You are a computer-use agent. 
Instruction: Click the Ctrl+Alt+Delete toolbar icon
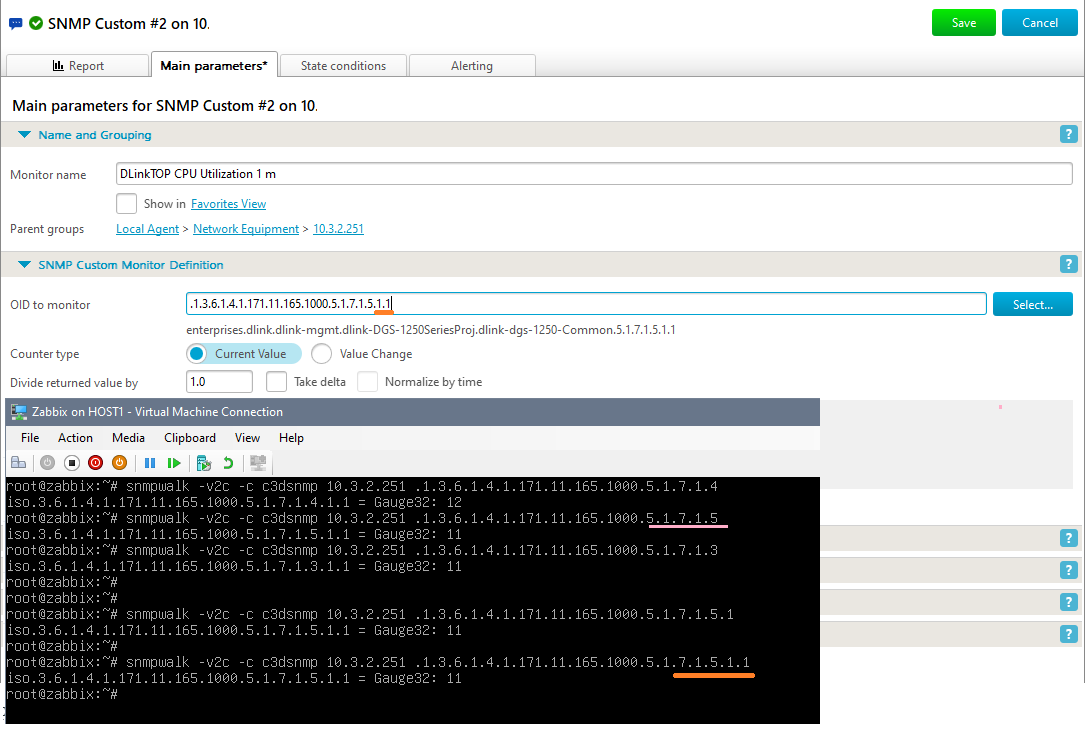[x=18, y=463]
